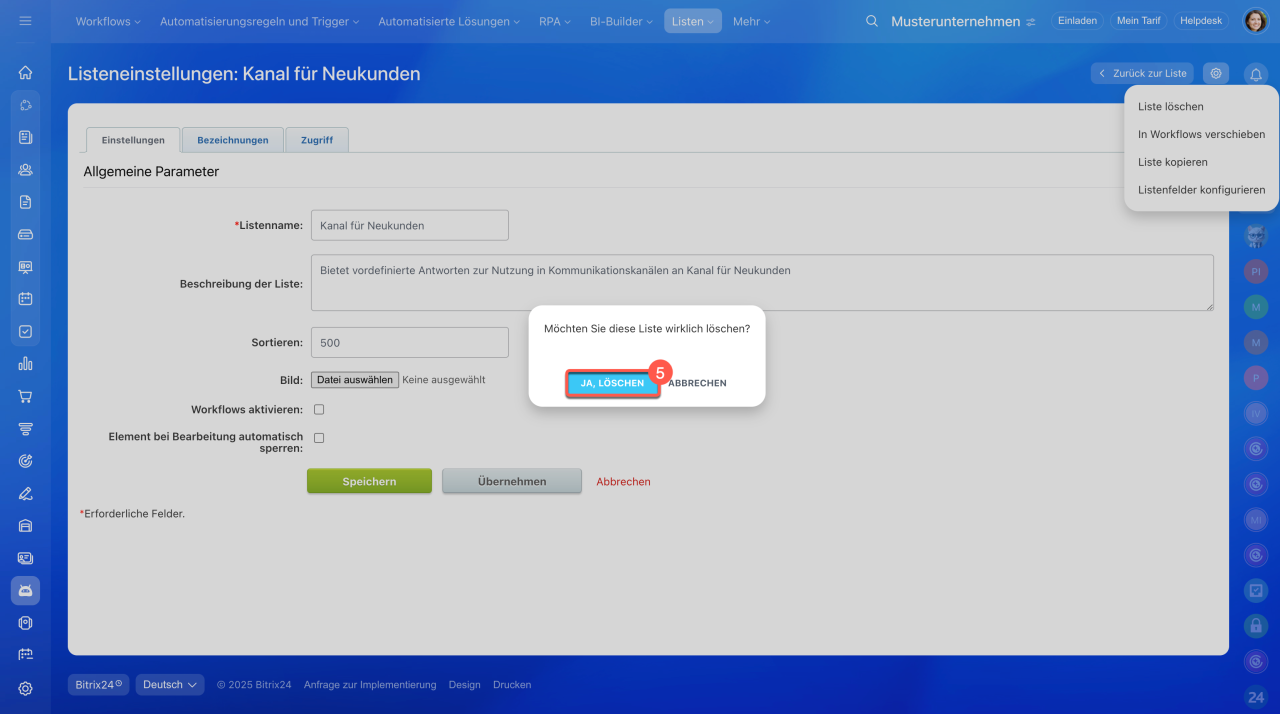This screenshot has width=1280, height=714.
Task: Expand the BI-Builder menu
Action: (621, 21)
